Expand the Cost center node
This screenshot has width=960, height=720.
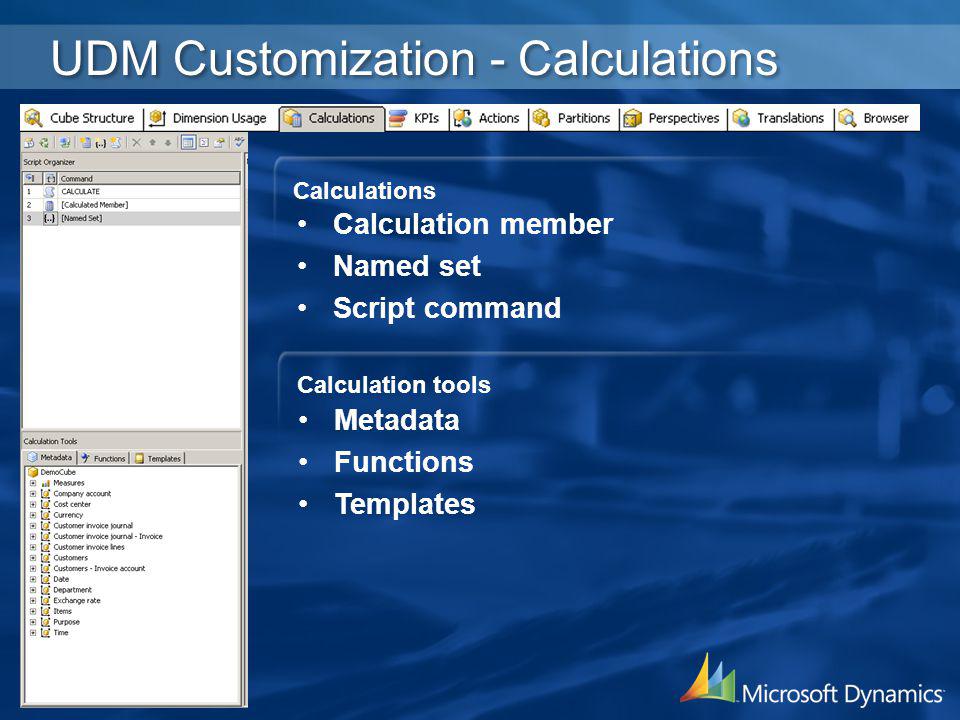[x=33, y=504]
